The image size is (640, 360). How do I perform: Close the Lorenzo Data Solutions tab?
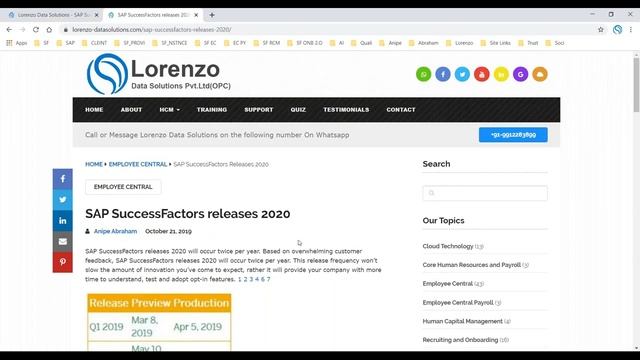(x=96, y=15)
